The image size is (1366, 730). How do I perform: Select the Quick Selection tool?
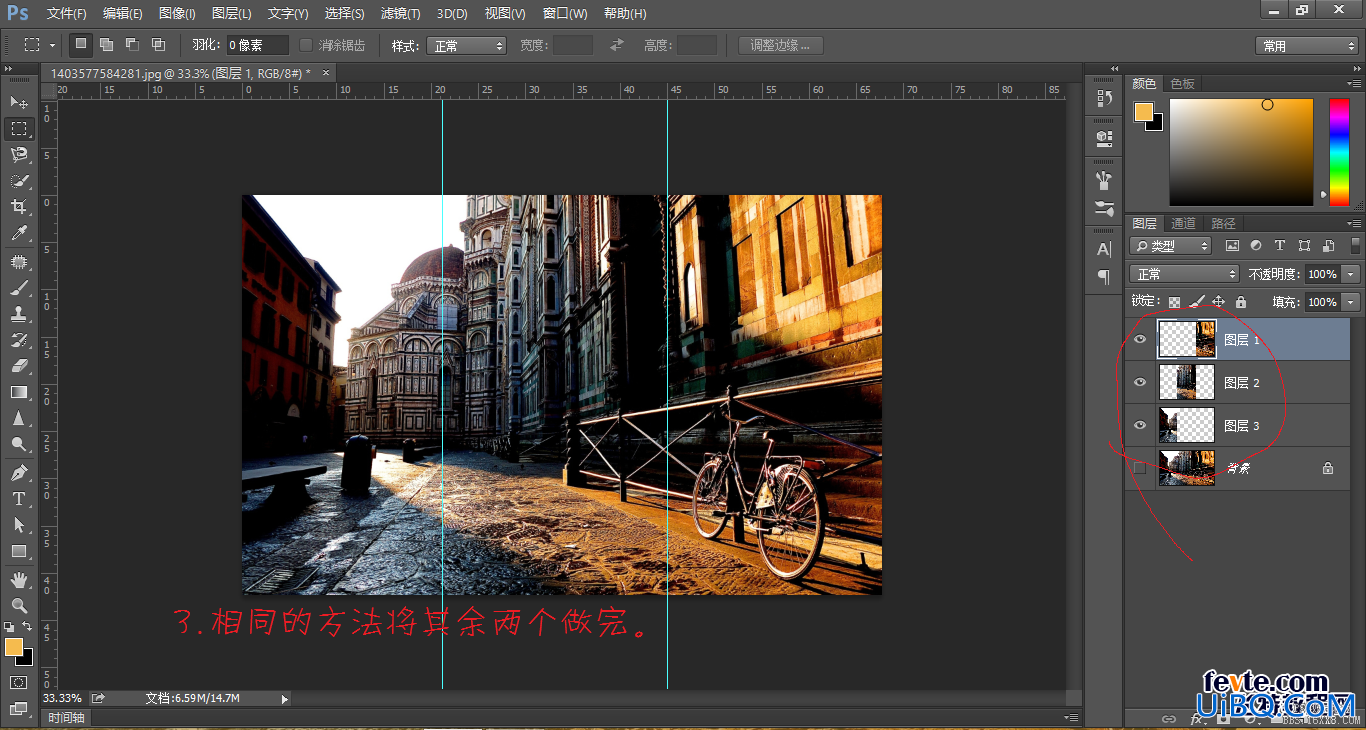pos(19,181)
